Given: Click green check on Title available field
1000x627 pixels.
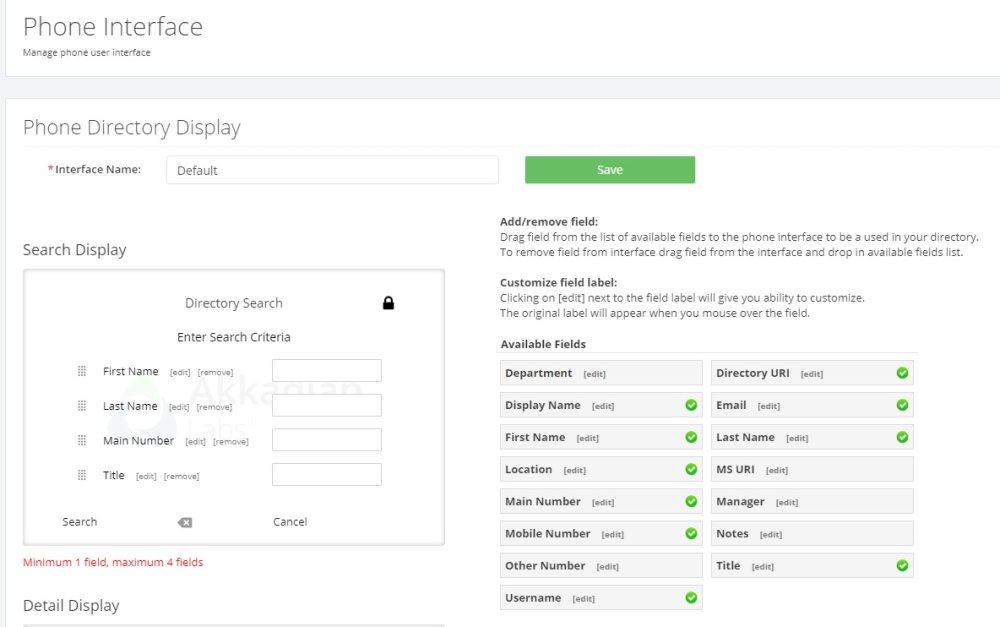Looking at the screenshot, I should pyautogui.click(x=902, y=566).
